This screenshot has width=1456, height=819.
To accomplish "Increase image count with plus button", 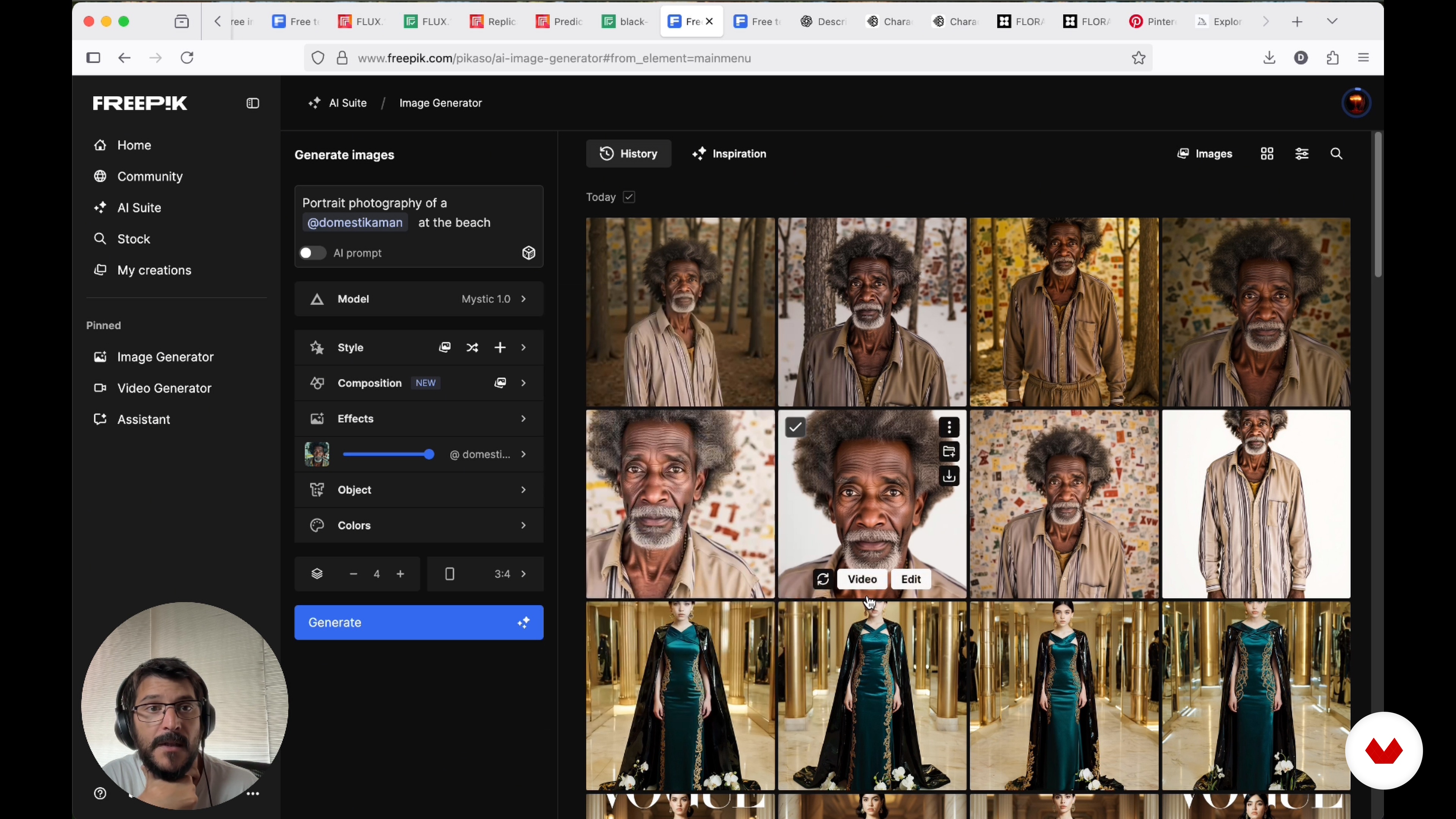I will pyautogui.click(x=400, y=574).
